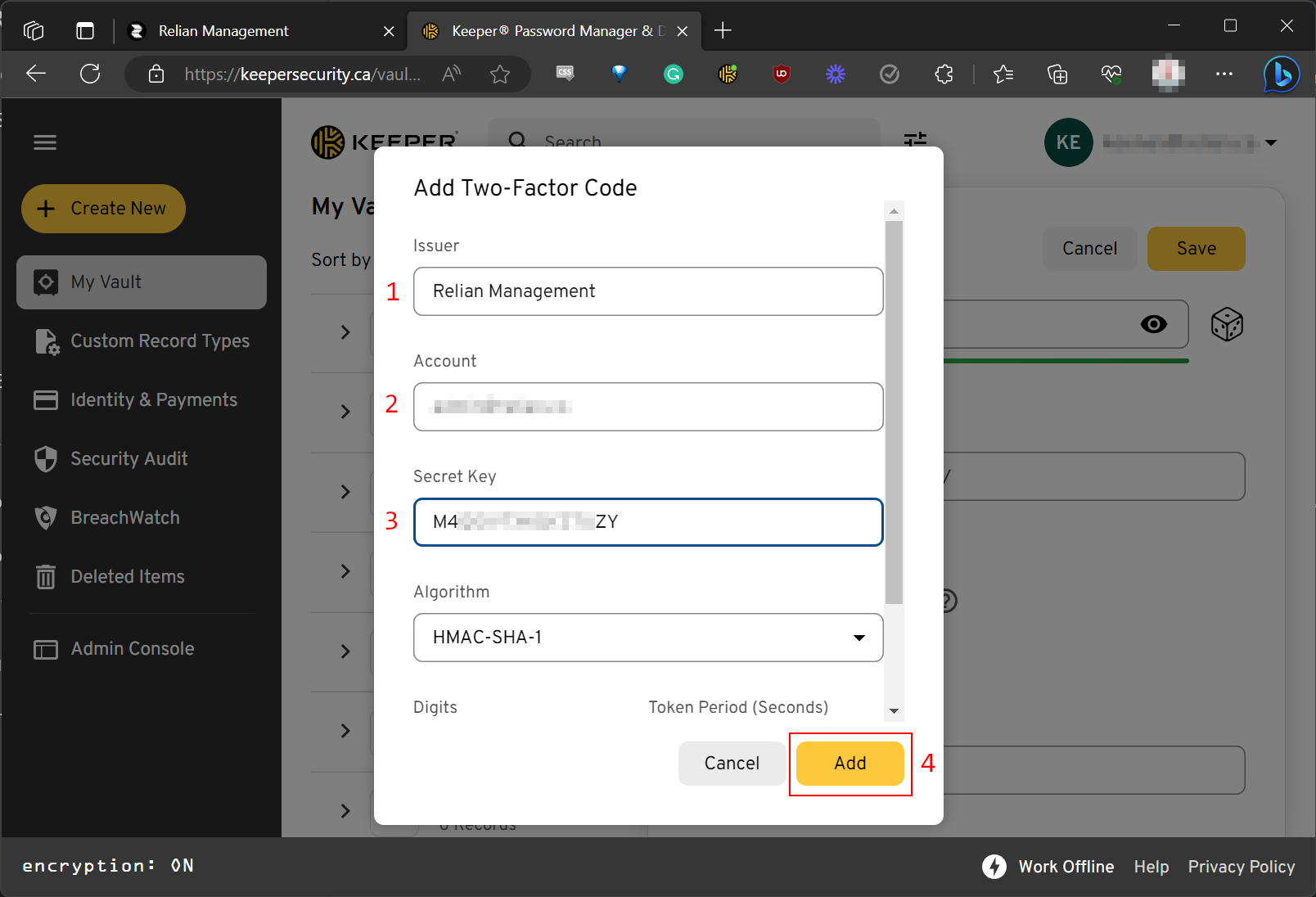1316x897 pixels.
Task: Click the Save button on the record
Action: coord(1197,249)
